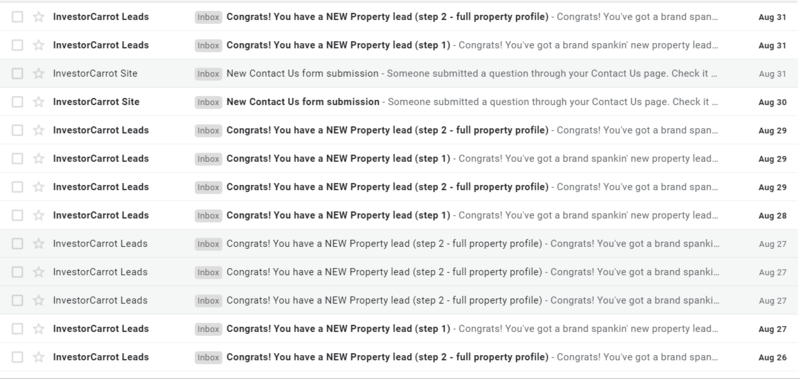This screenshot has height=379, width=800.
Task: Star the Aug 26 property lead email
Action: [39, 357]
